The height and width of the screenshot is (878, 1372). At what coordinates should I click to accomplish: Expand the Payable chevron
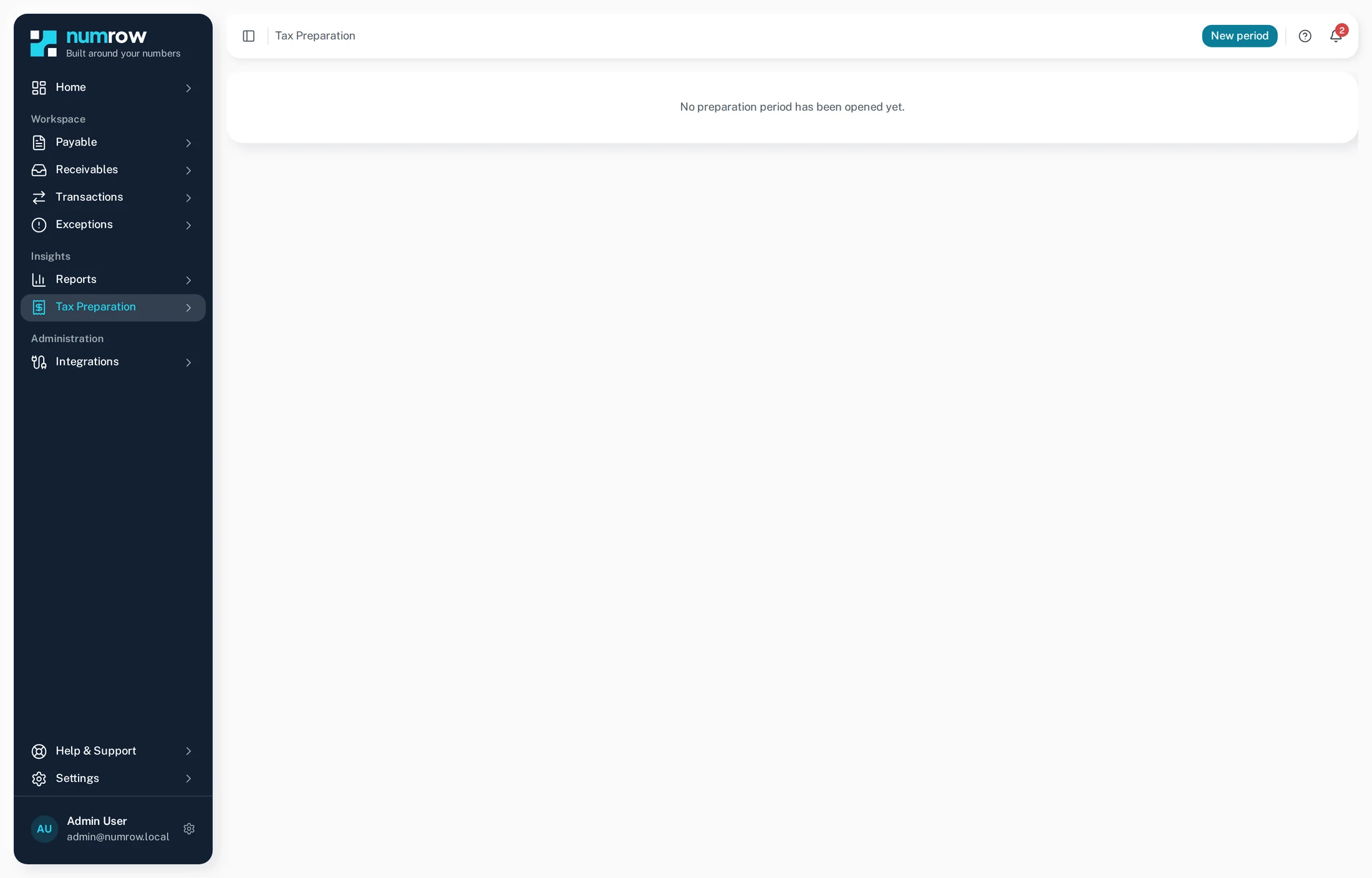pyautogui.click(x=188, y=143)
